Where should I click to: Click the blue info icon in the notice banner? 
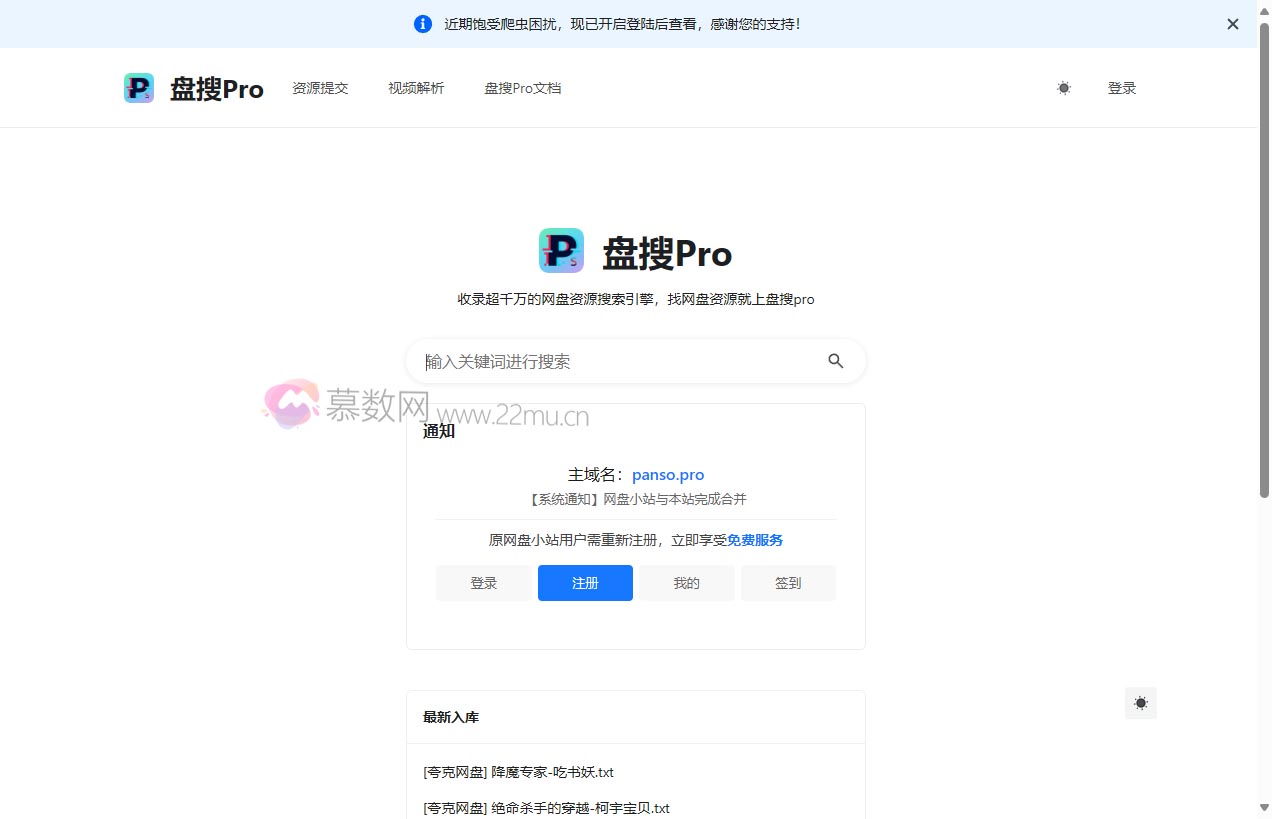click(422, 23)
